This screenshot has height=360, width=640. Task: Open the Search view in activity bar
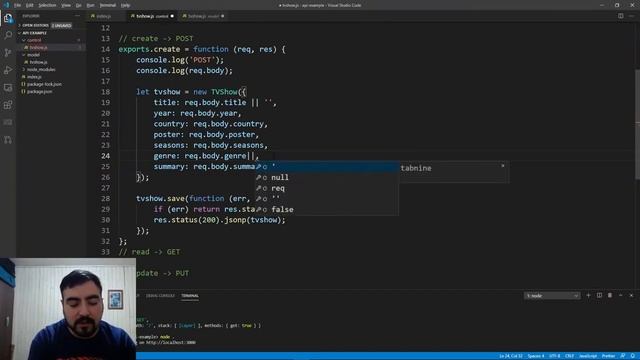coord(8,35)
